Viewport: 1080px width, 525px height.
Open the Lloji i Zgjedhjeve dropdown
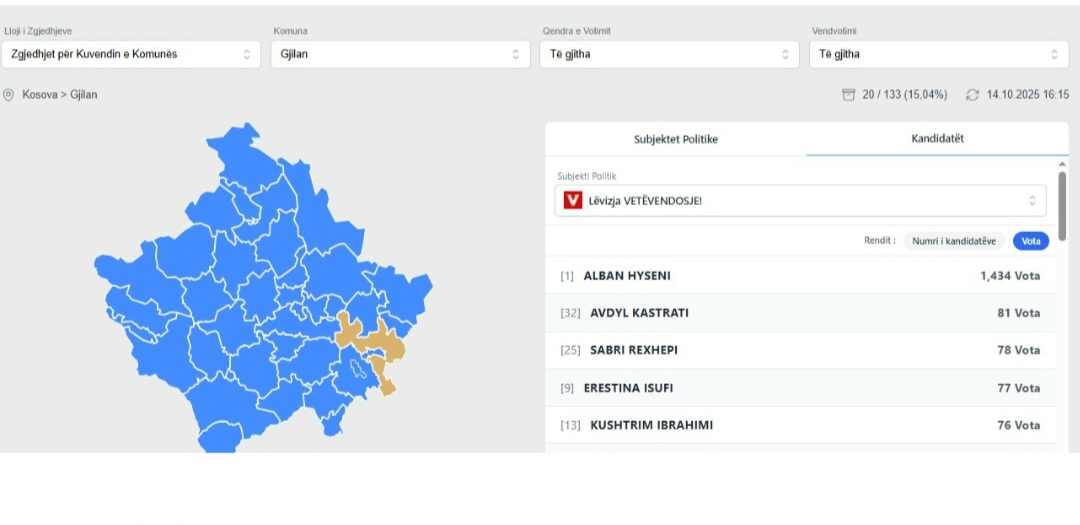(131, 55)
